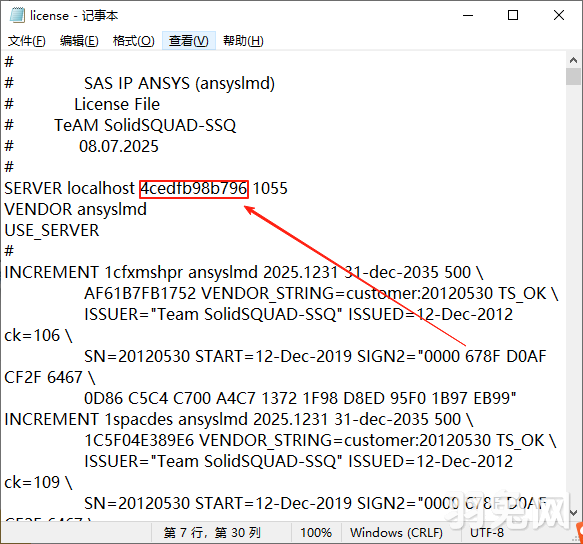
Task: Click the date 08.07.2025
Action: (x=119, y=147)
